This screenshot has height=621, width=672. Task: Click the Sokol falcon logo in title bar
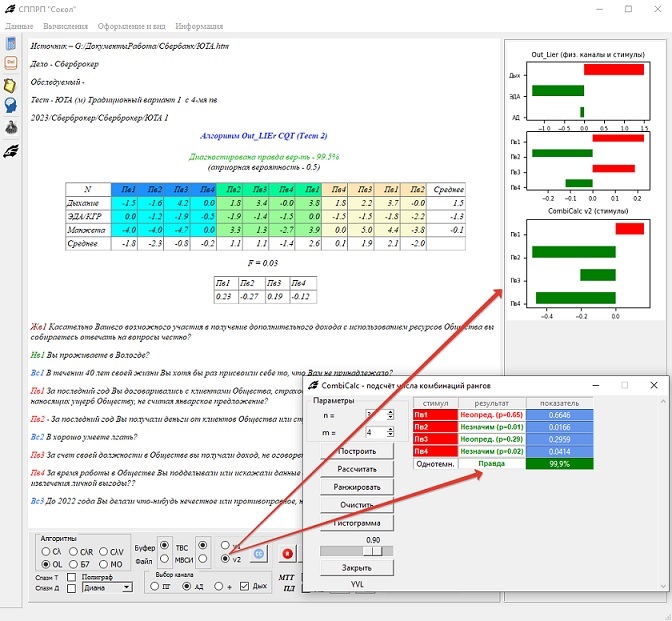[10, 9]
